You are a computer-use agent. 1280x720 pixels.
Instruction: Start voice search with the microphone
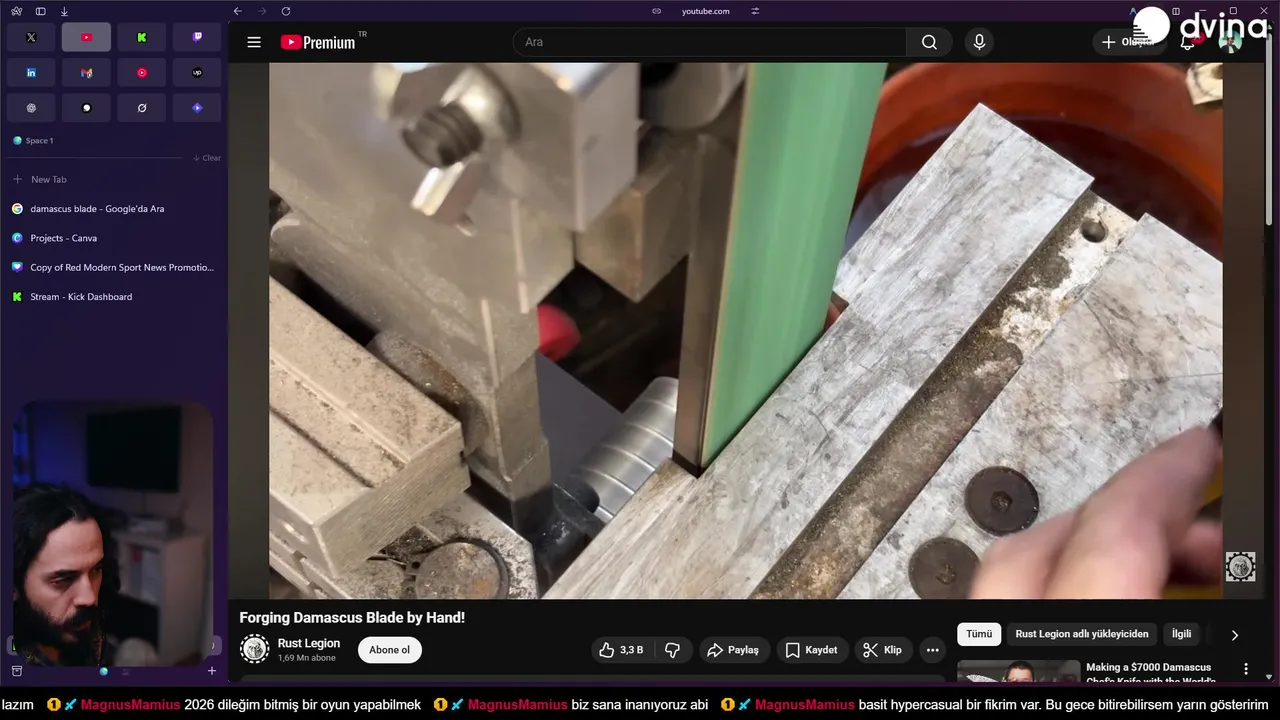click(979, 42)
